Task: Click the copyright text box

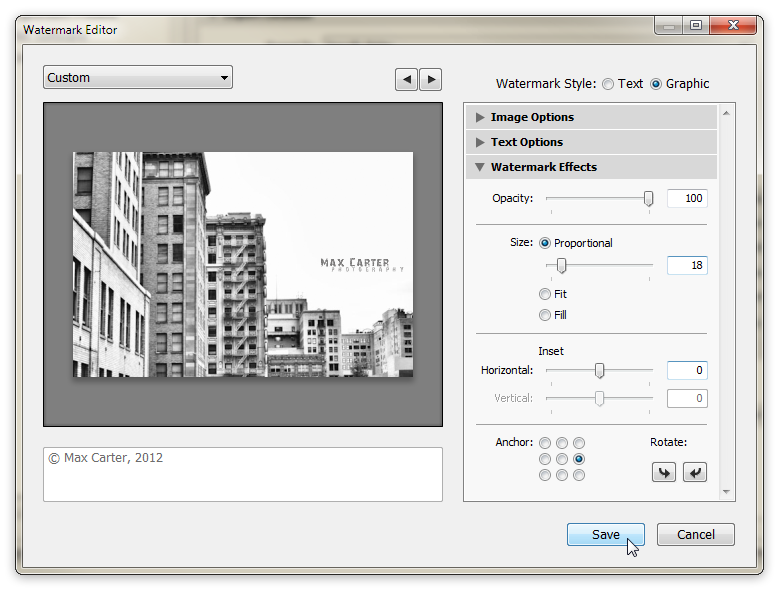Action: point(243,474)
